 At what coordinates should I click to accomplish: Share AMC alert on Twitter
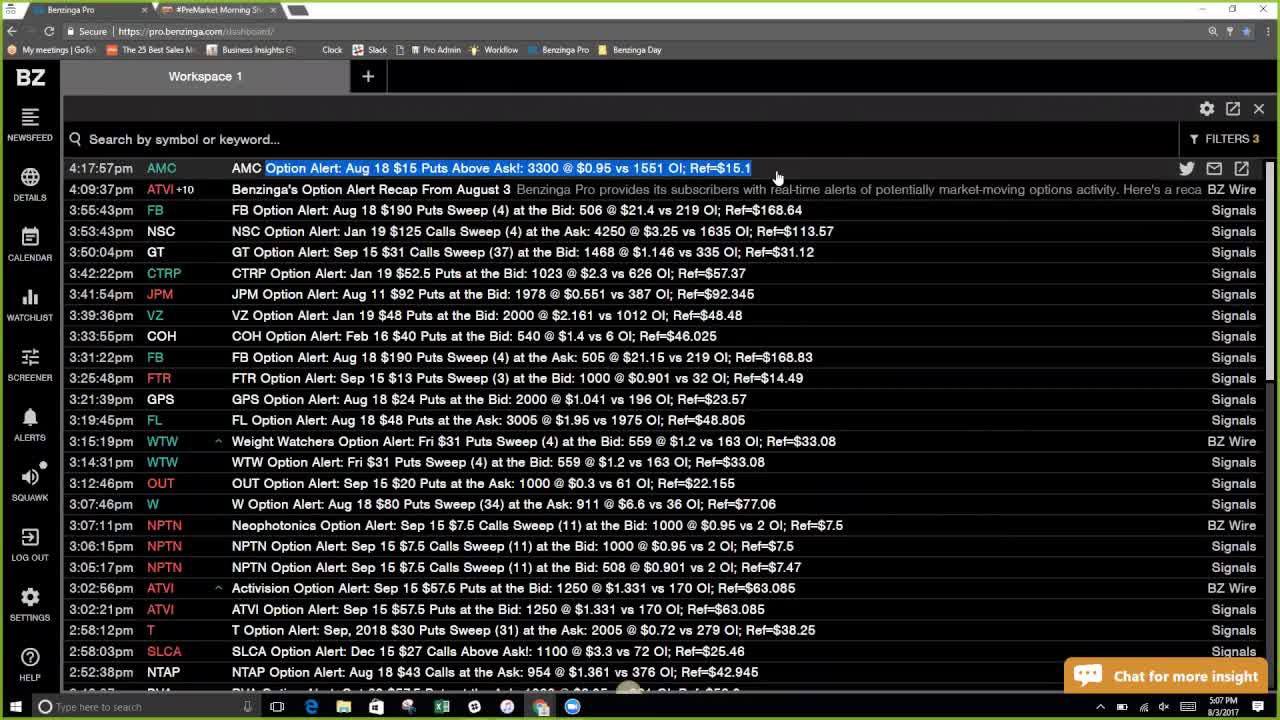(x=1187, y=168)
